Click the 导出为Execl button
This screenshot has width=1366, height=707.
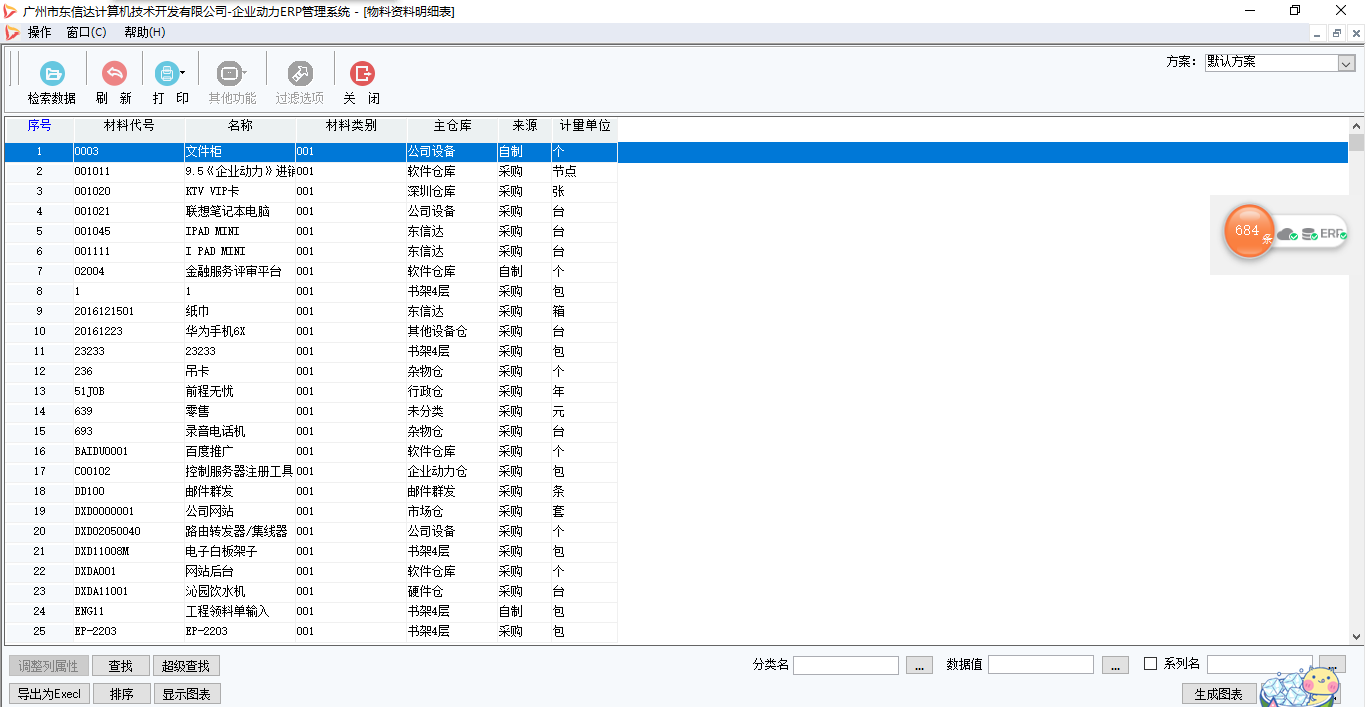[49, 694]
